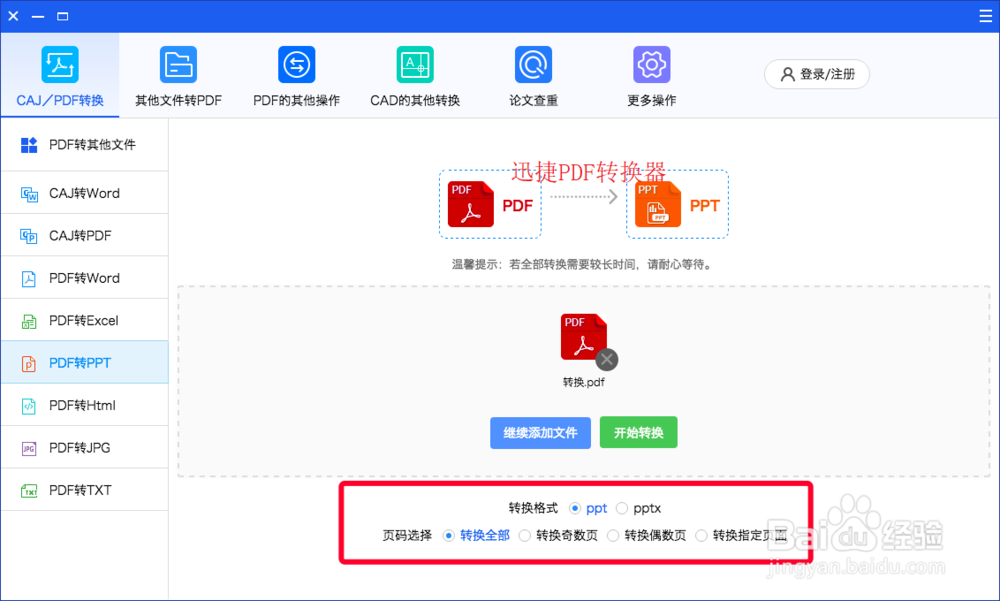Click the 登录/注册 button
The width and height of the screenshot is (1000, 601).
[x=817, y=74]
